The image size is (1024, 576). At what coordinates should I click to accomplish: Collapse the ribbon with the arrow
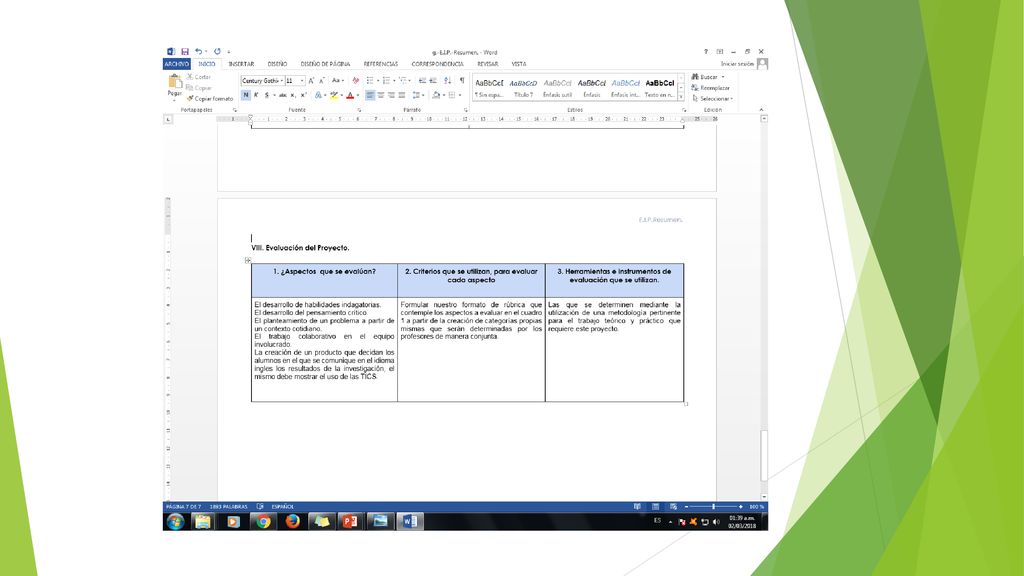point(761,110)
